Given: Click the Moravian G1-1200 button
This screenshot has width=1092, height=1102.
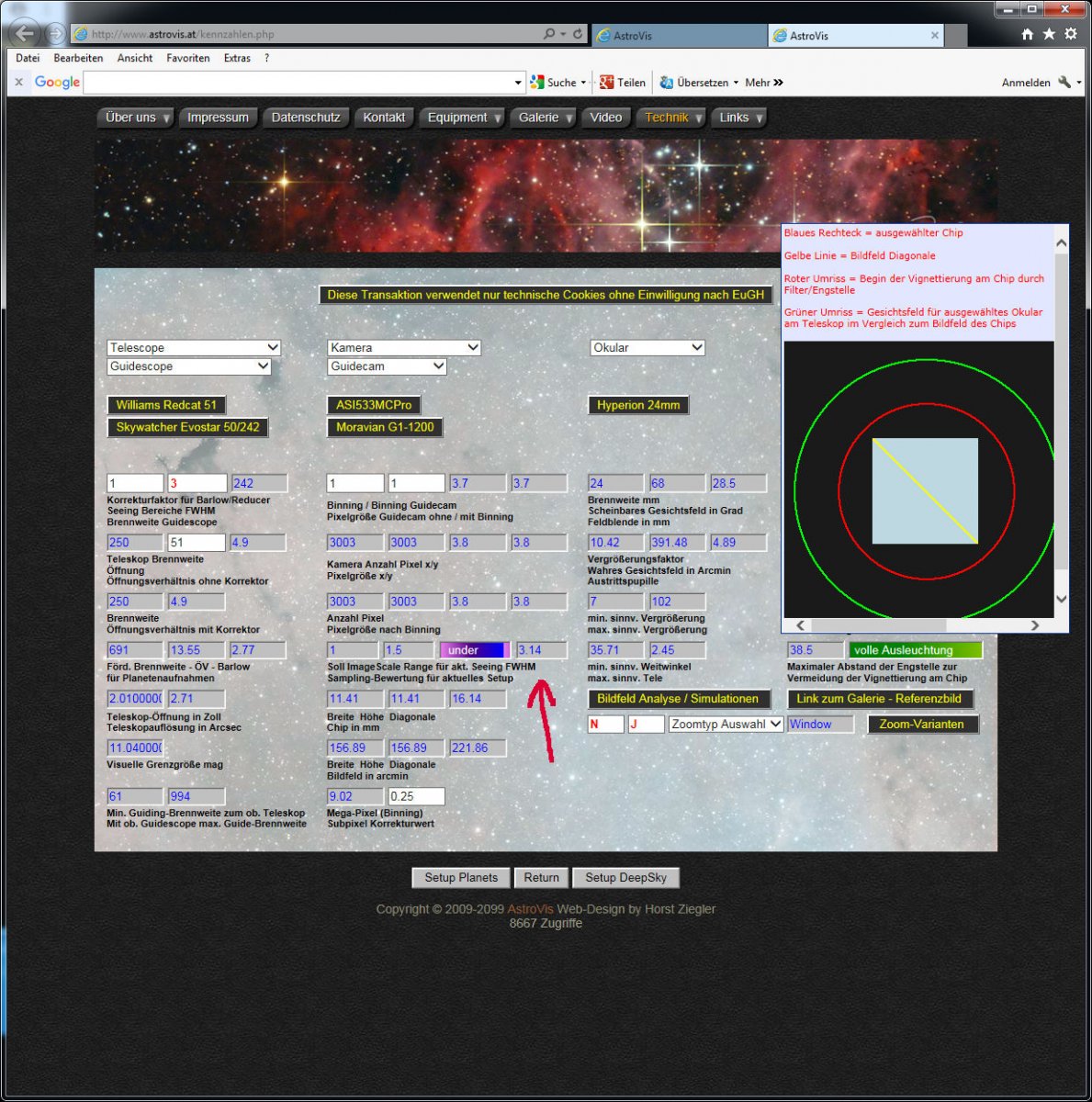Looking at the screenshot, I should point(385,427).
